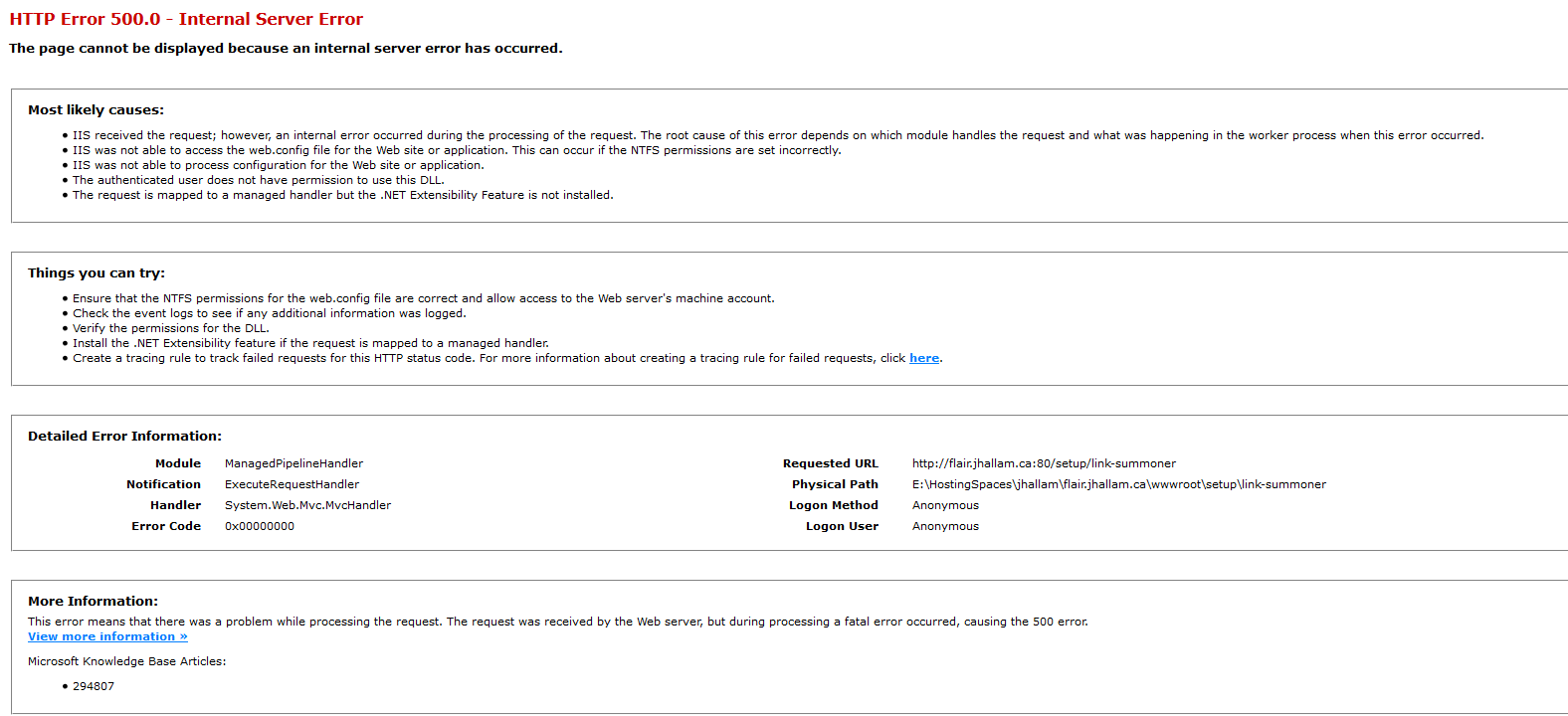The image size is (1568, 716).
Task: Click the error code 0x00000000 value
Action: 259,526
